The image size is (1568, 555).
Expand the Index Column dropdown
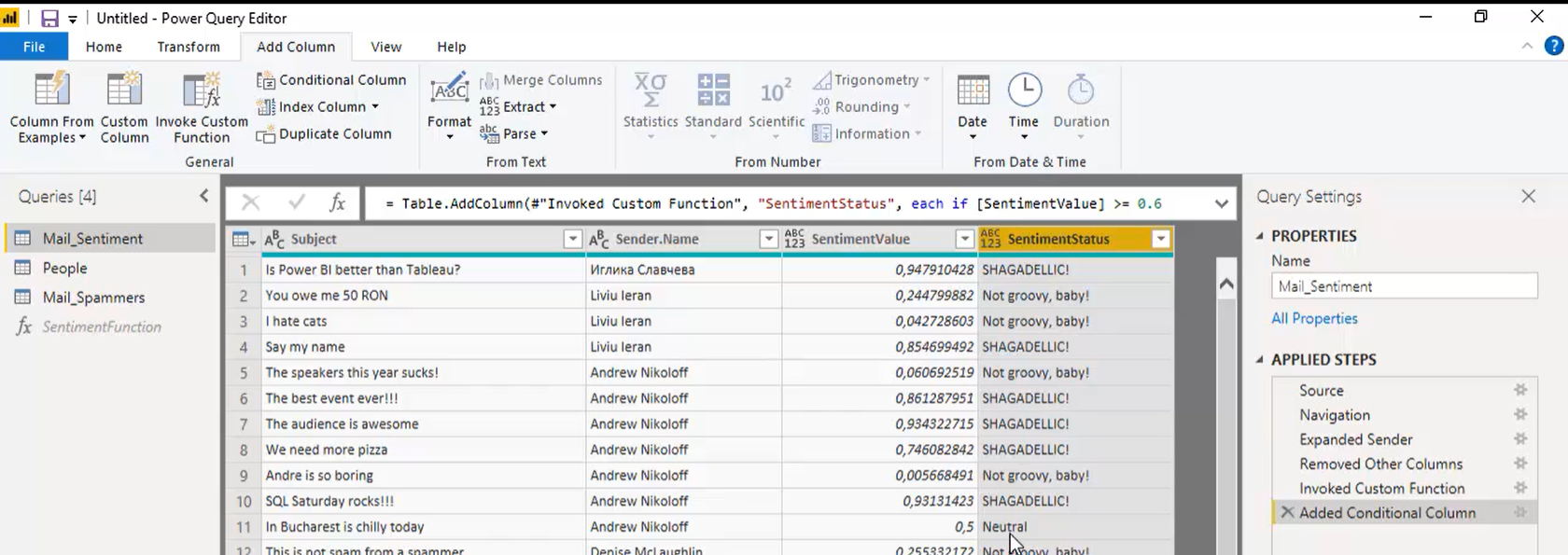375,107
